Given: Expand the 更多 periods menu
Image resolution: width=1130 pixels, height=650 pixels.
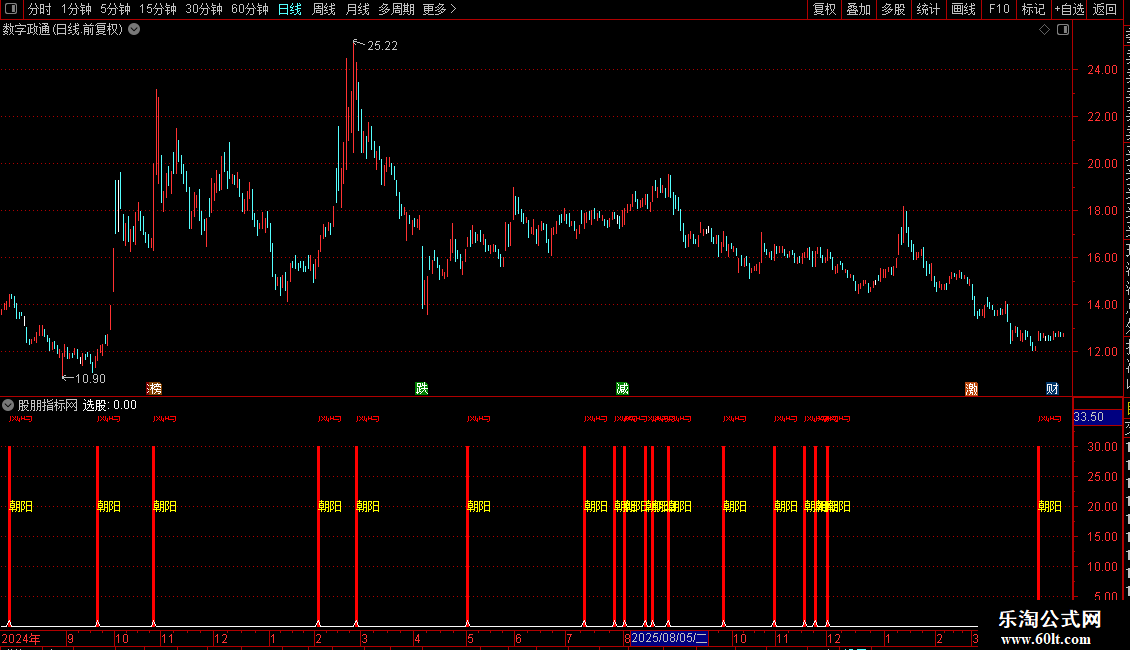Looking at the screenshot, I should point(439,9).
